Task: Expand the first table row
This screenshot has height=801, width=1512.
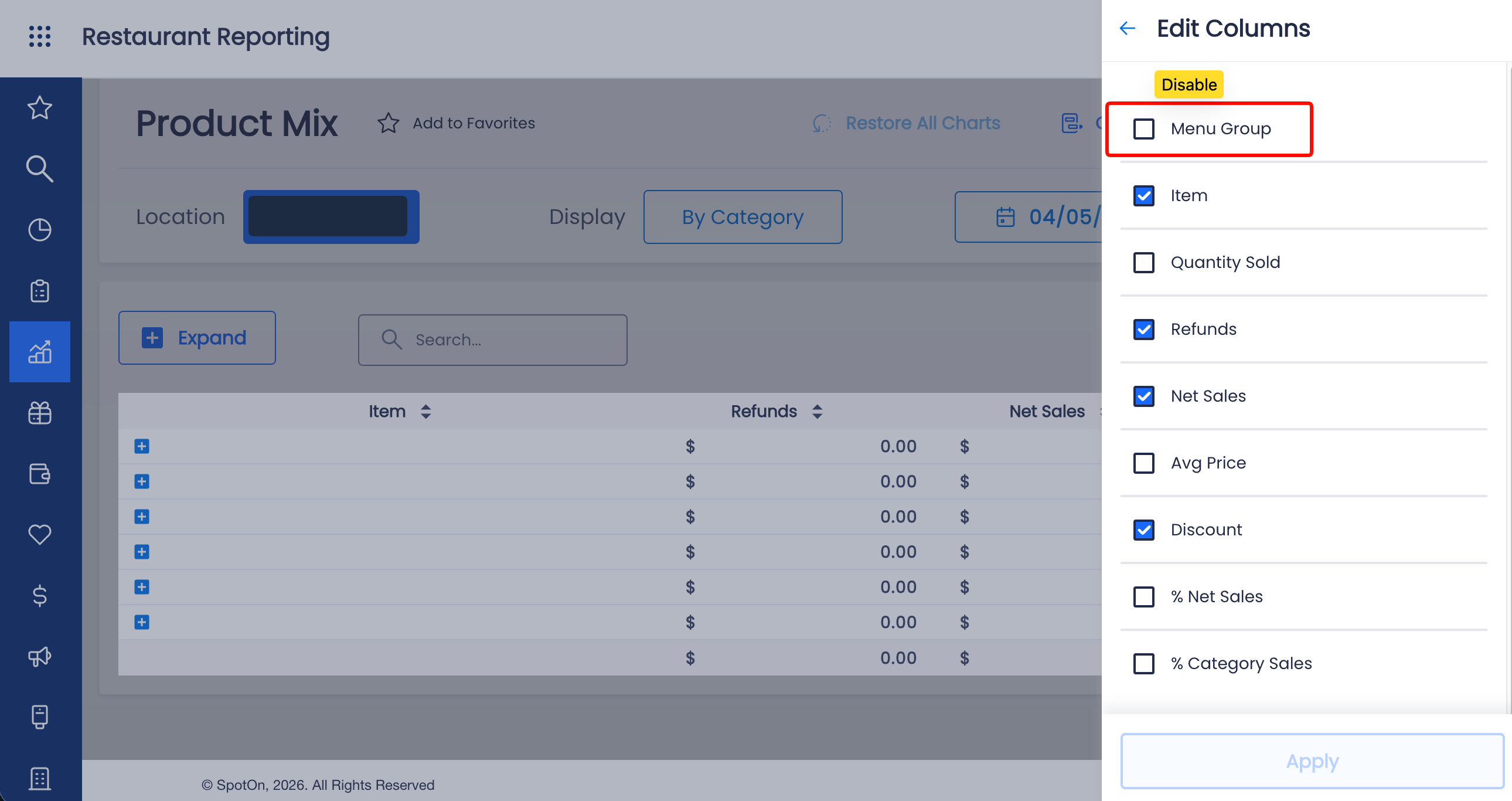Action: pyautogui.click(x=141, y=446)
